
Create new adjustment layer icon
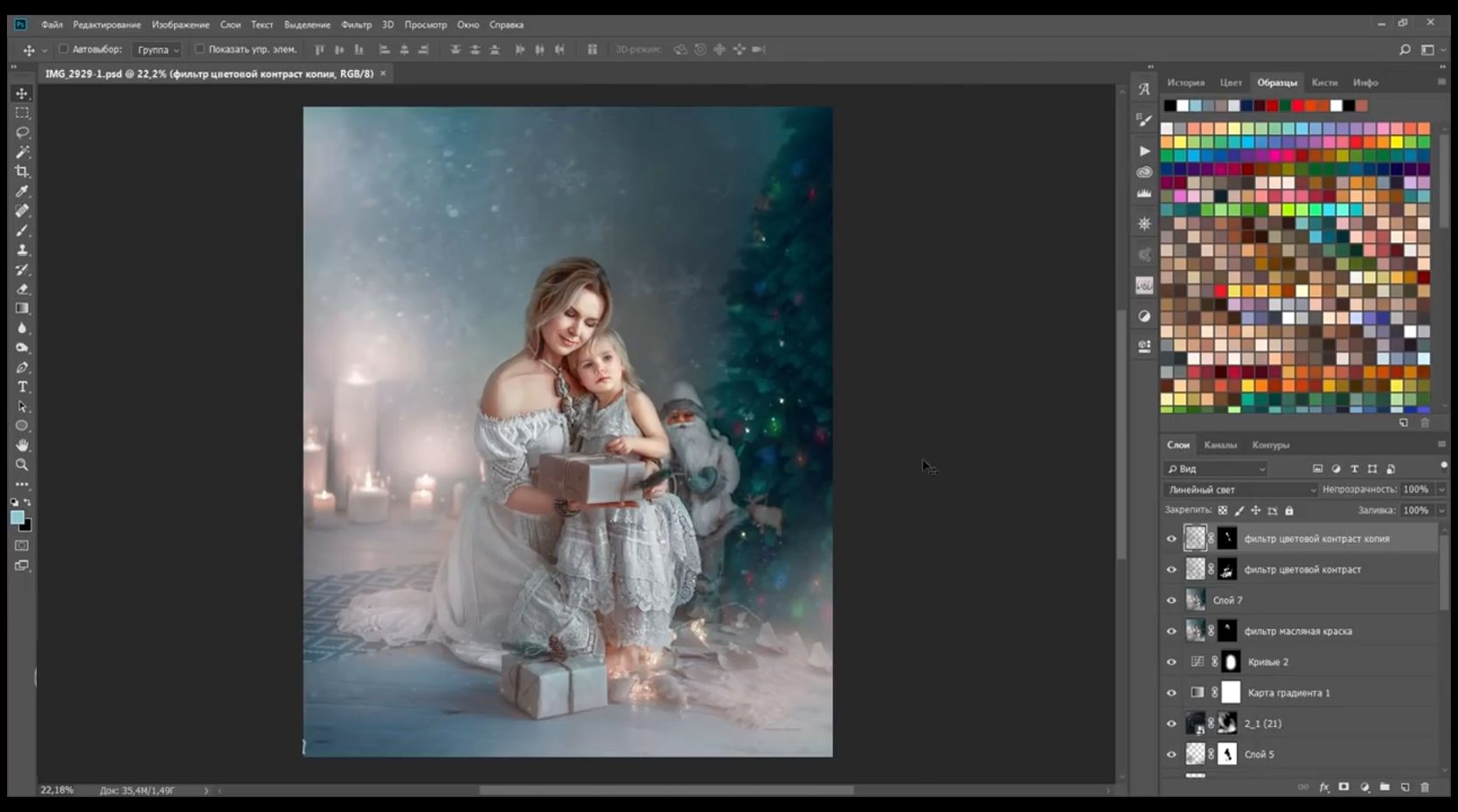click(x=1364, y=787)
